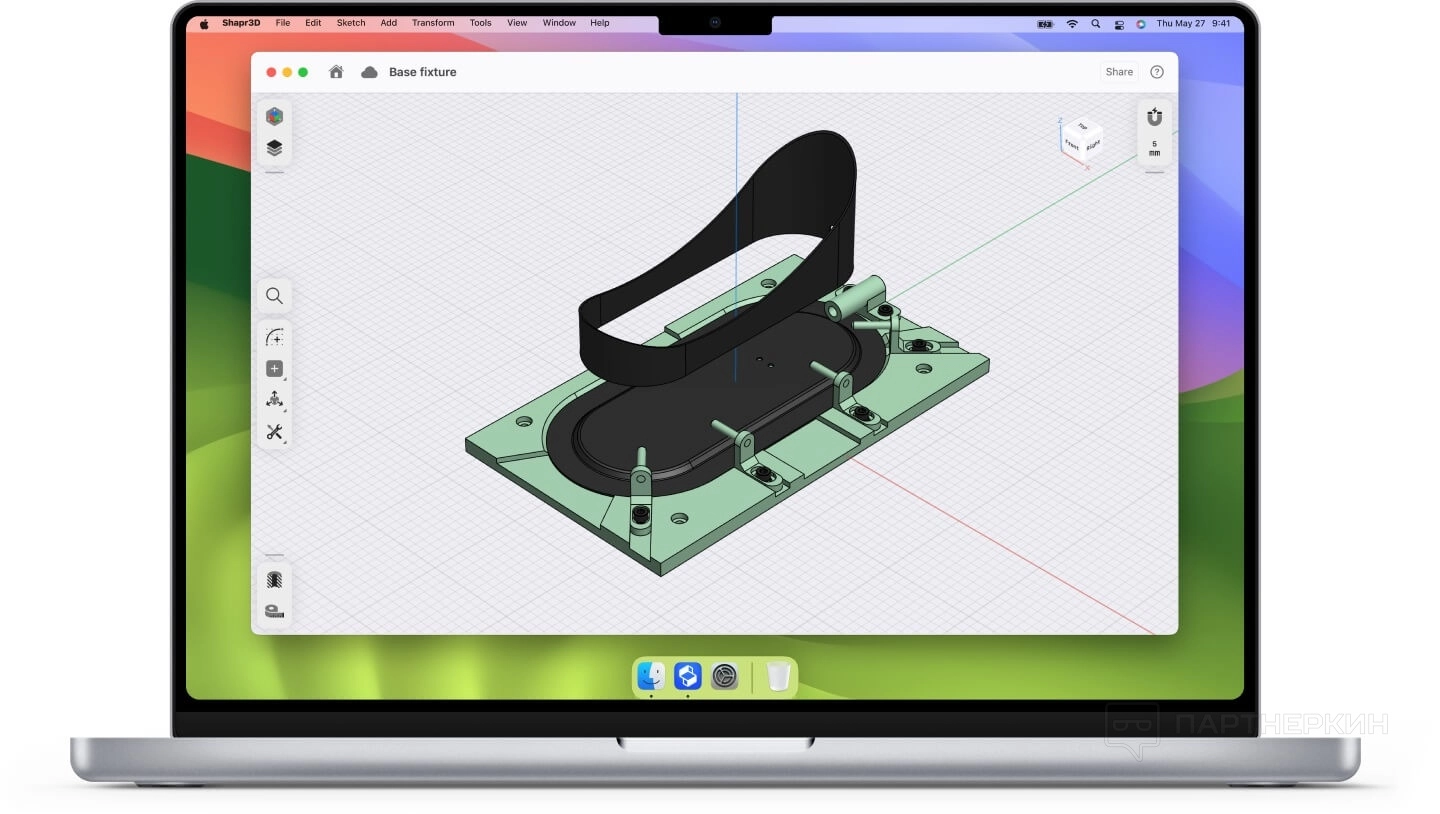The height and width of the screenshot is (814, 1440).
Task: Select the Sketch arc tool
Action: (x=274, y=338)
